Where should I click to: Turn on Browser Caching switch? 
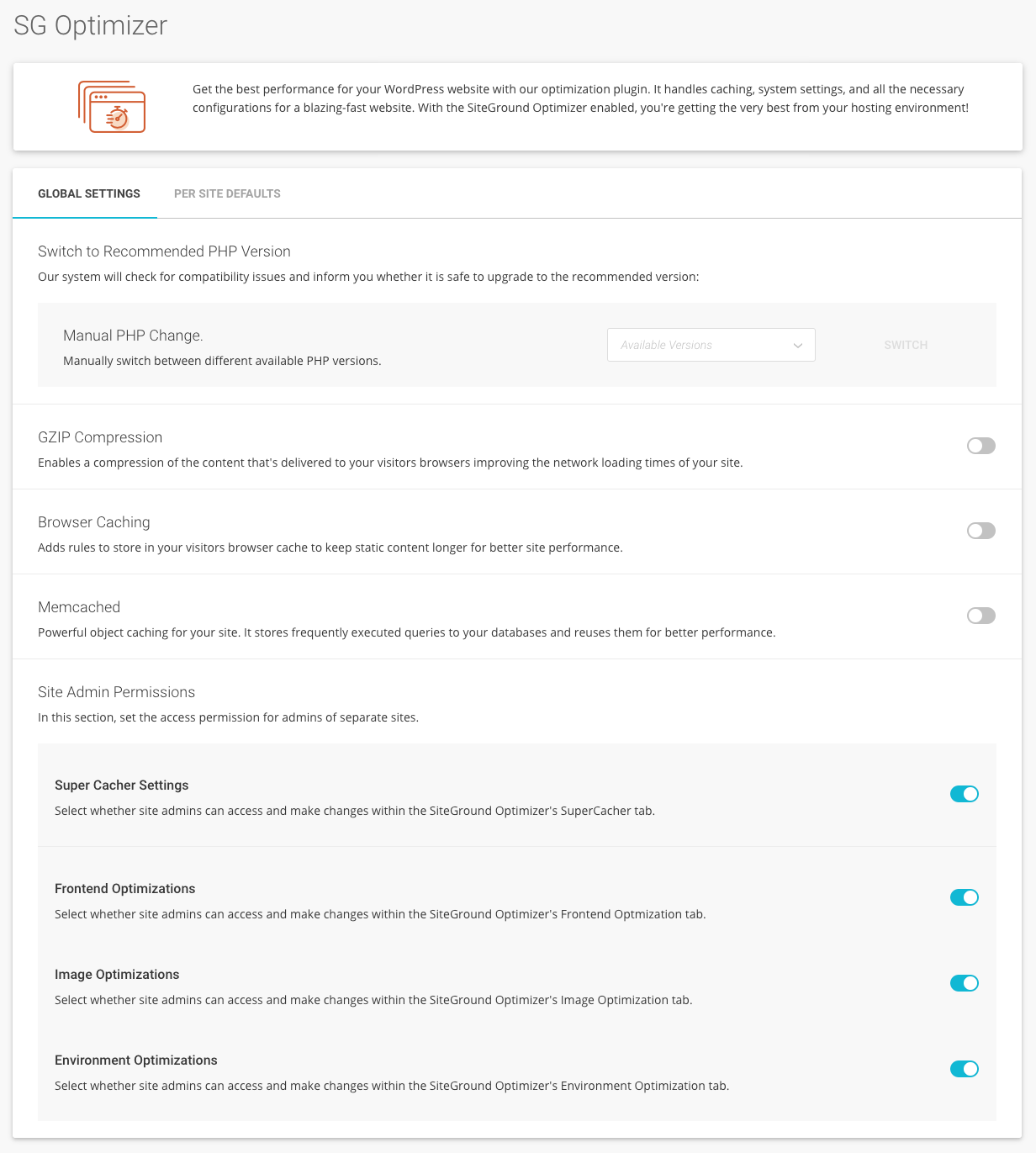point(980,531)
